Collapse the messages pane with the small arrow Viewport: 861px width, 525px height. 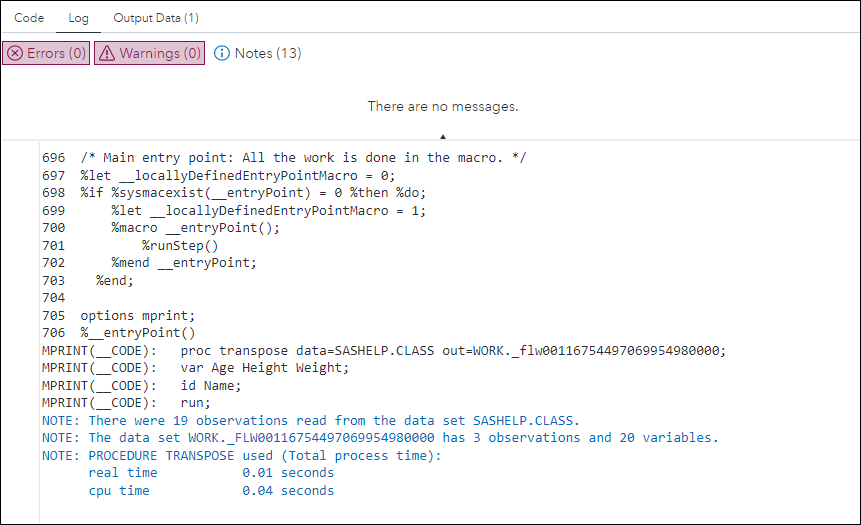(443, 136)
